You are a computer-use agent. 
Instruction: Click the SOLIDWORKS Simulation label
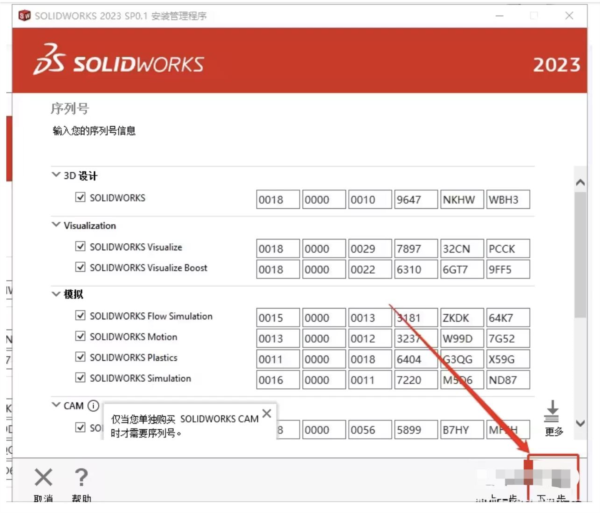tap(140, 378)
